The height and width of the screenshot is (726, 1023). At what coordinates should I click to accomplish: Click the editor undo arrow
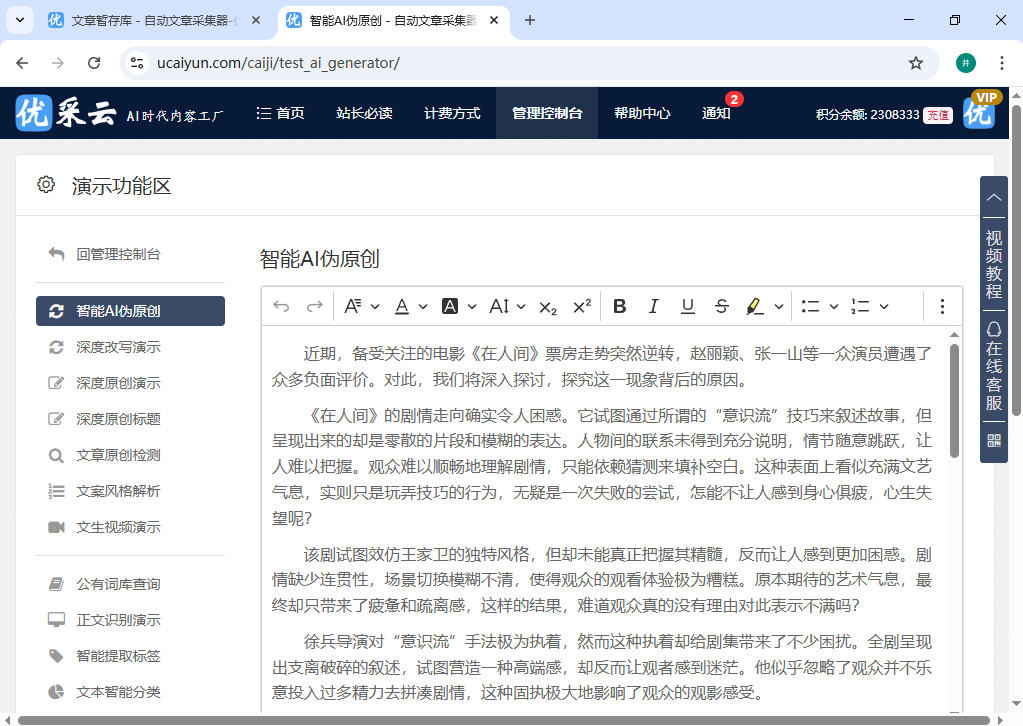pos(281,306)
